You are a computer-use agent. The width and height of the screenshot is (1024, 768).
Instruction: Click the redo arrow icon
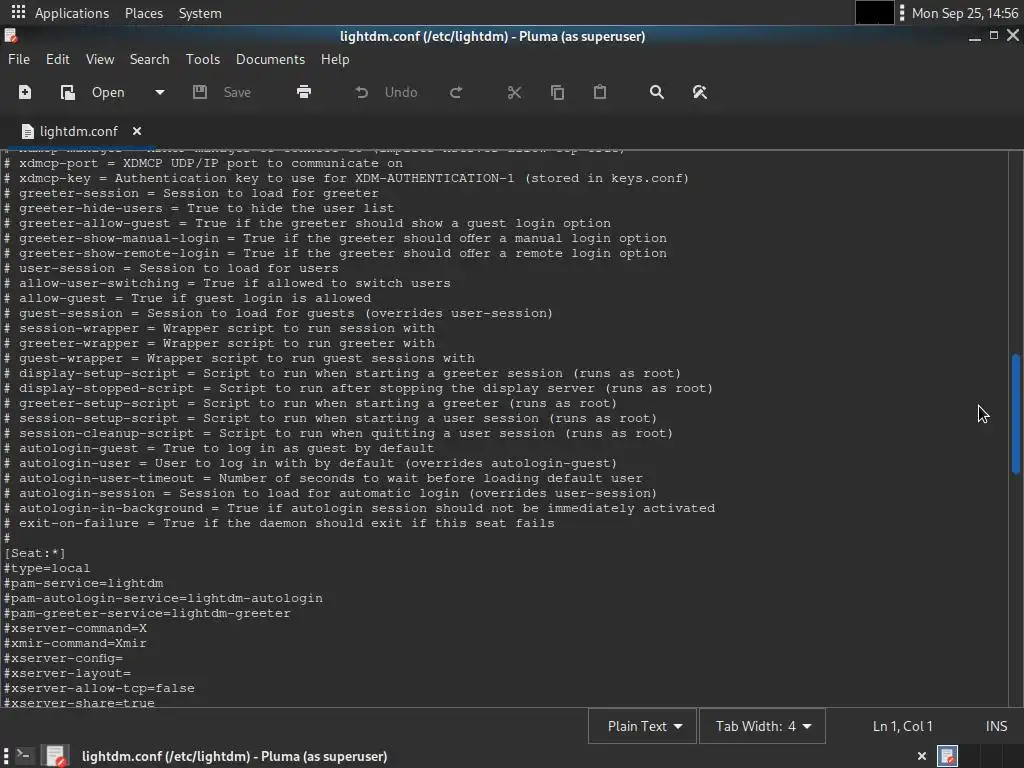click(x=456, y=92)
